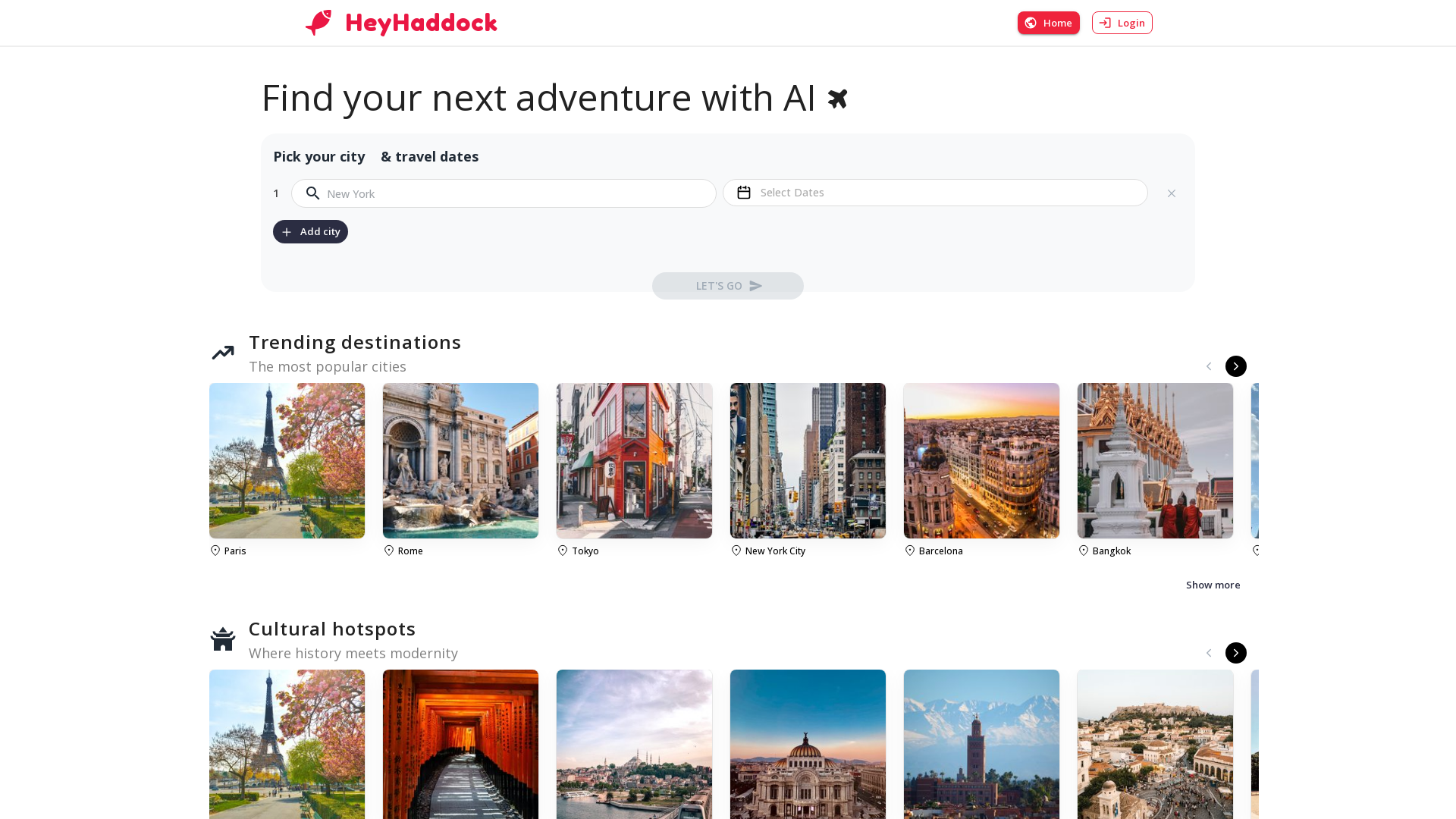Open the Home navigation button

1049,23
